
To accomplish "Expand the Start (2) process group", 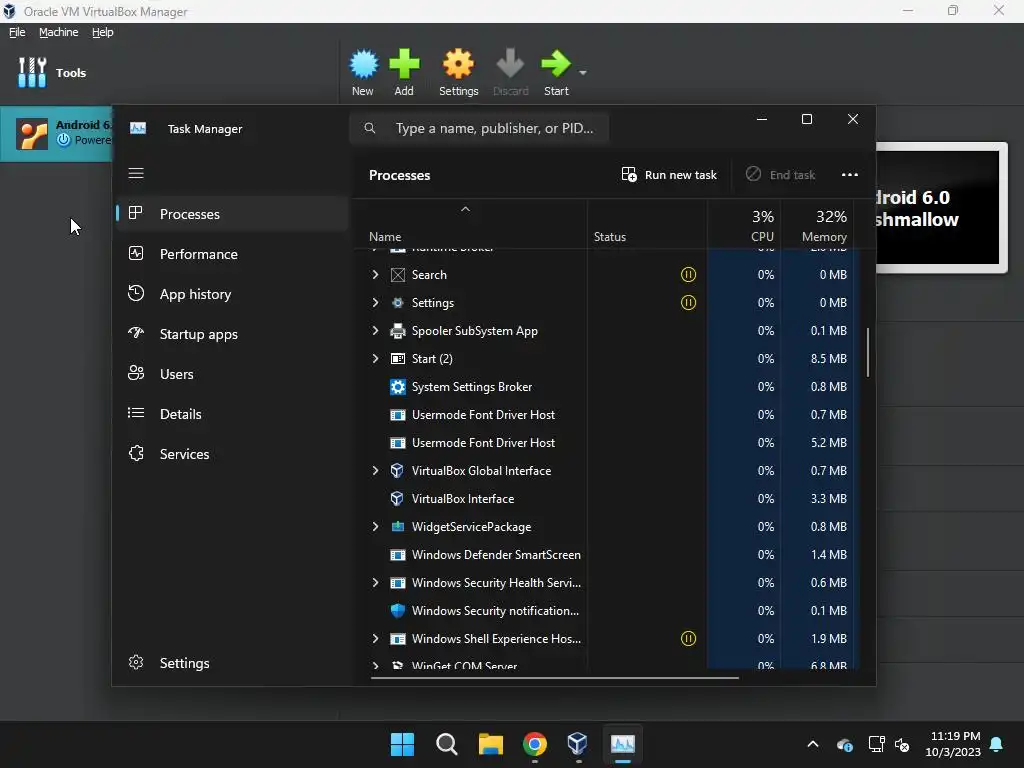I will pyautogui.click(x=376, y=359).
